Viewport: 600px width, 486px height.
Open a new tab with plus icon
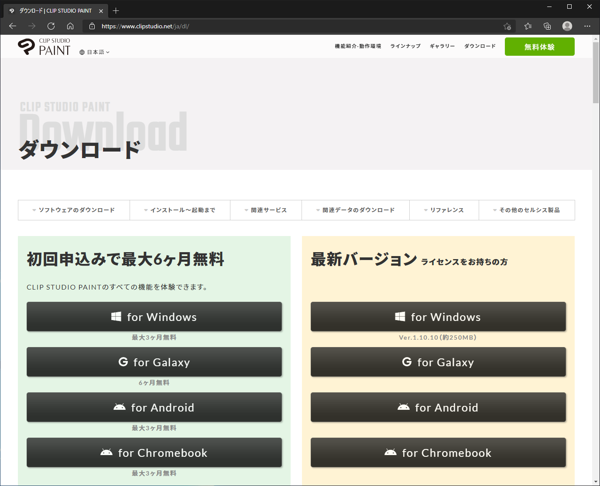(x=116, y=11)
